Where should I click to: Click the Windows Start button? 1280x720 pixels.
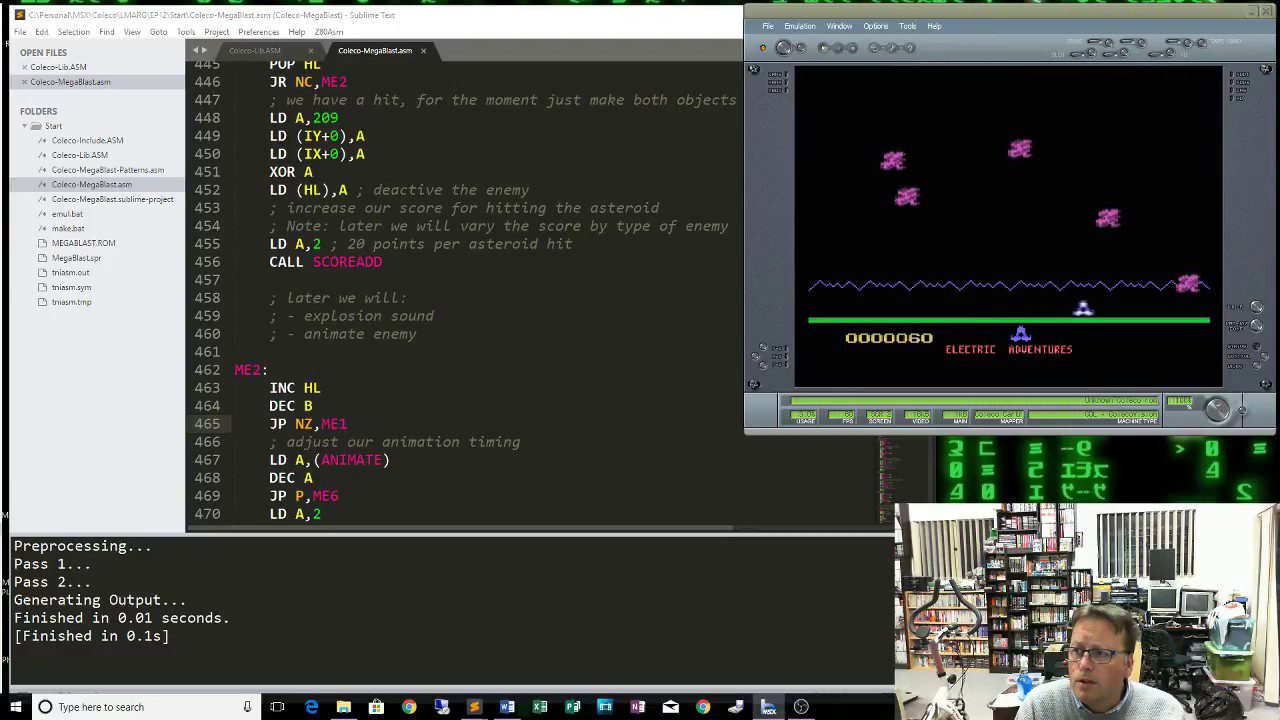16,707
